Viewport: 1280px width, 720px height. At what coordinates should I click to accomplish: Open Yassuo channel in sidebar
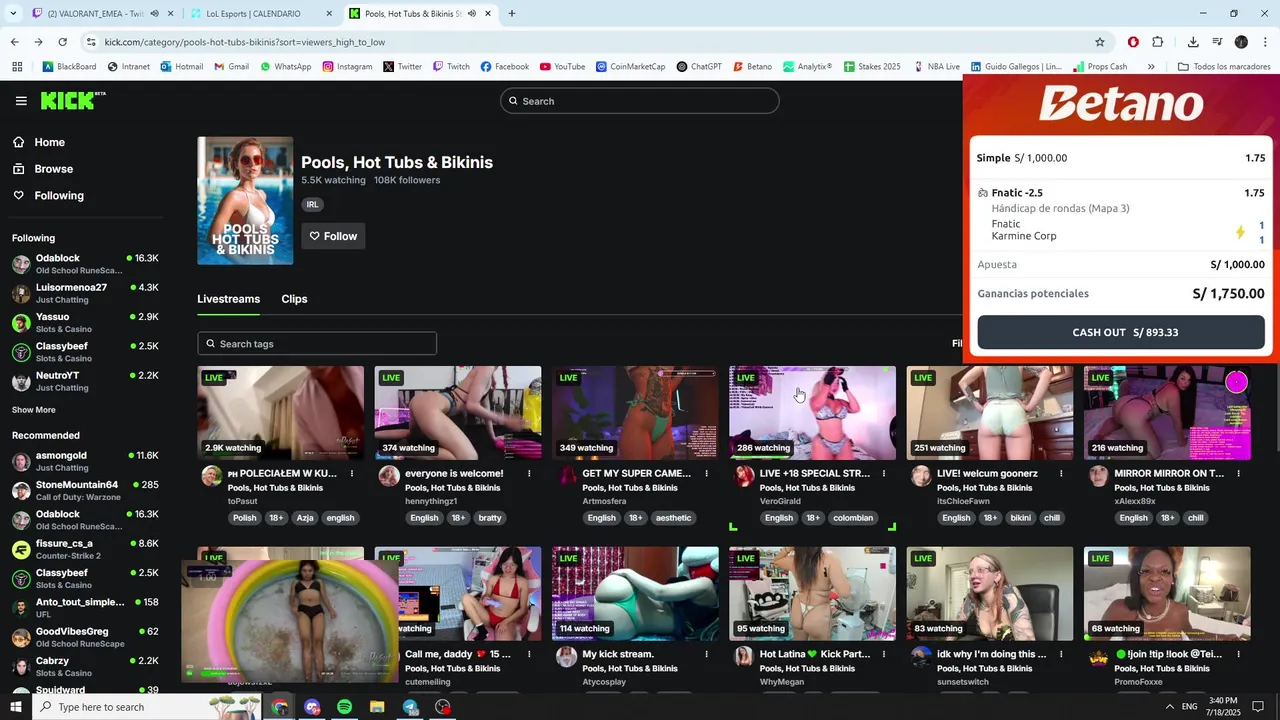(x=85, y=322)
